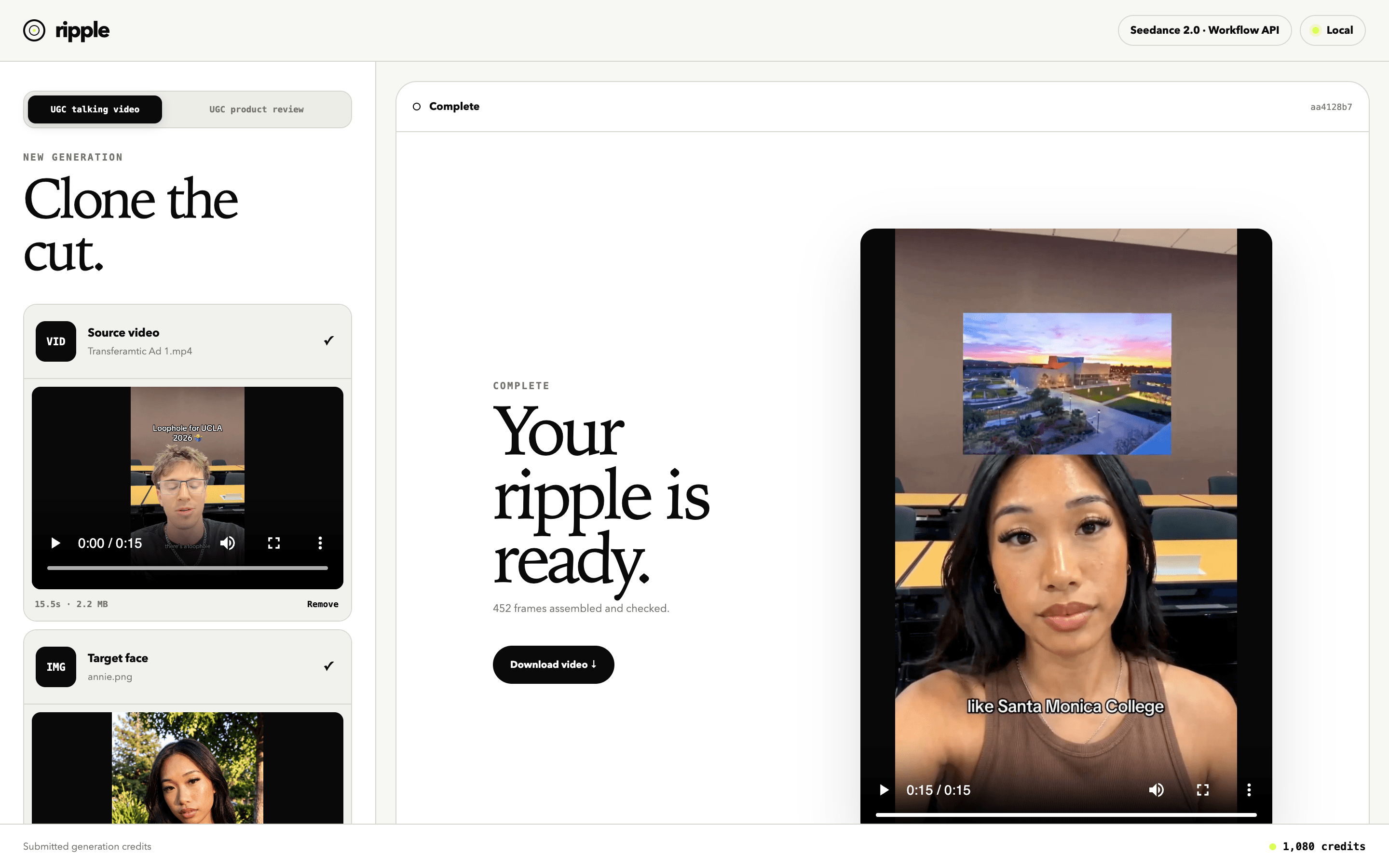This screenshot has width=1389, height=868.
Task: Click the green credits status dot
Action: (1272, 847)
